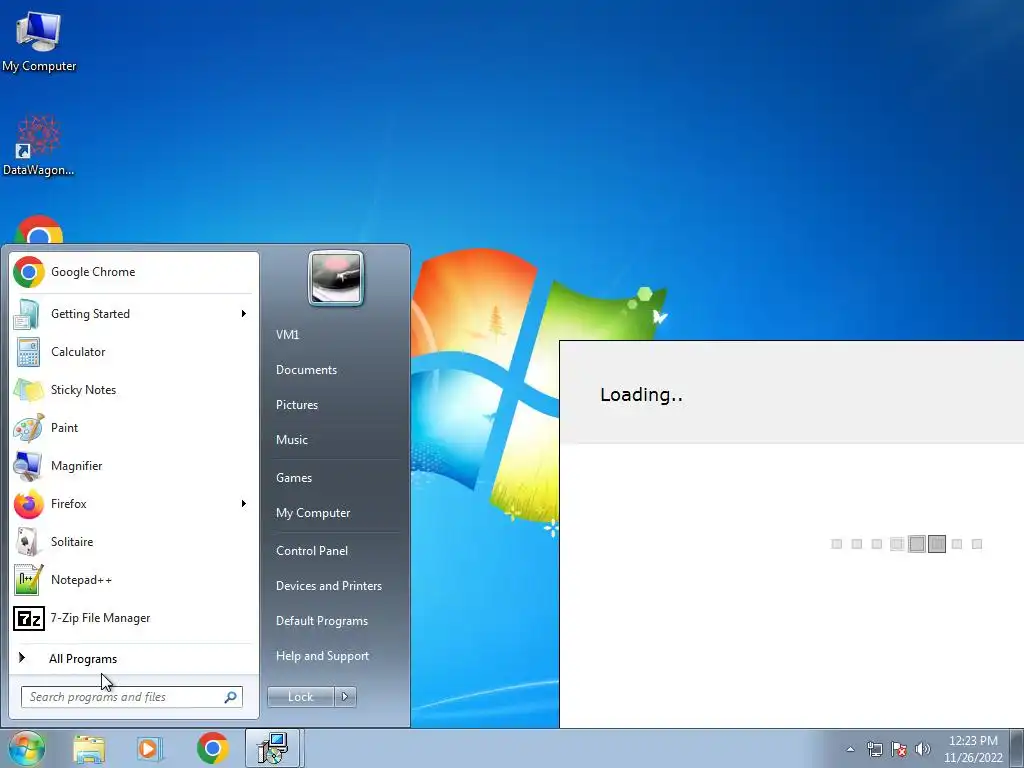Open the network tray icon
The image size is (1024, 768).
(874, 749)
